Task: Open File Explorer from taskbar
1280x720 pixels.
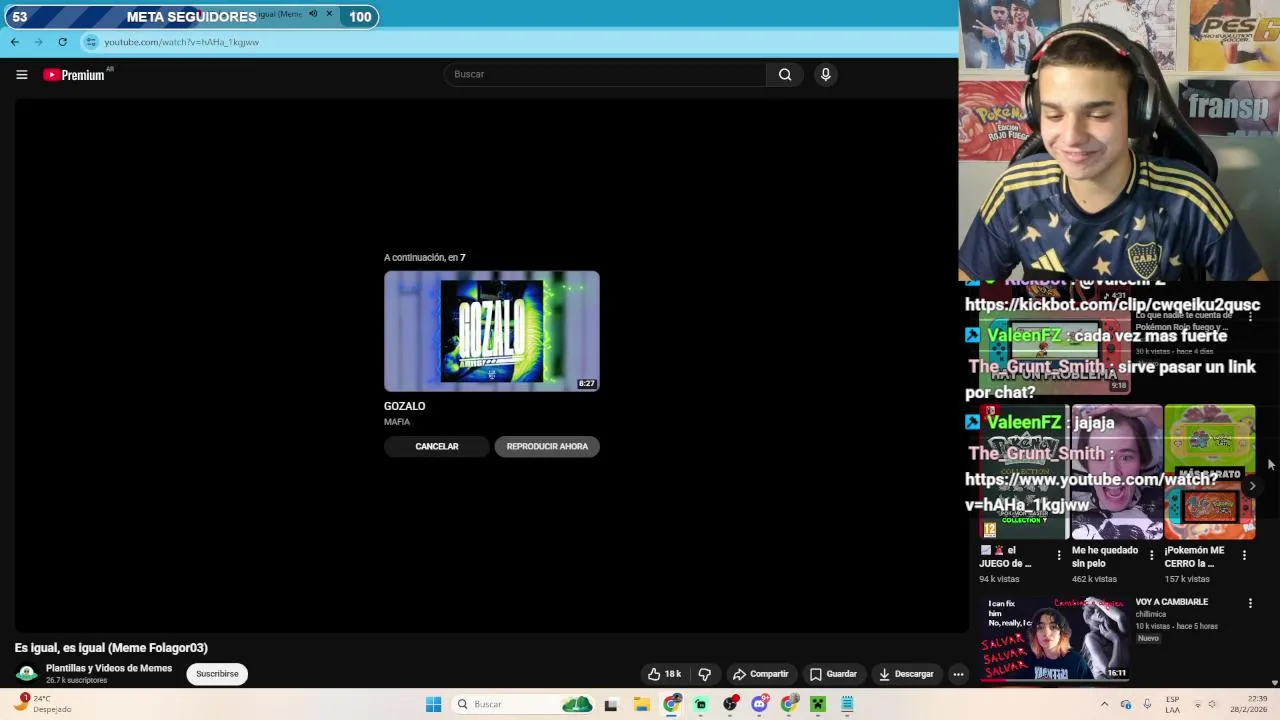Action: [642, 704]
